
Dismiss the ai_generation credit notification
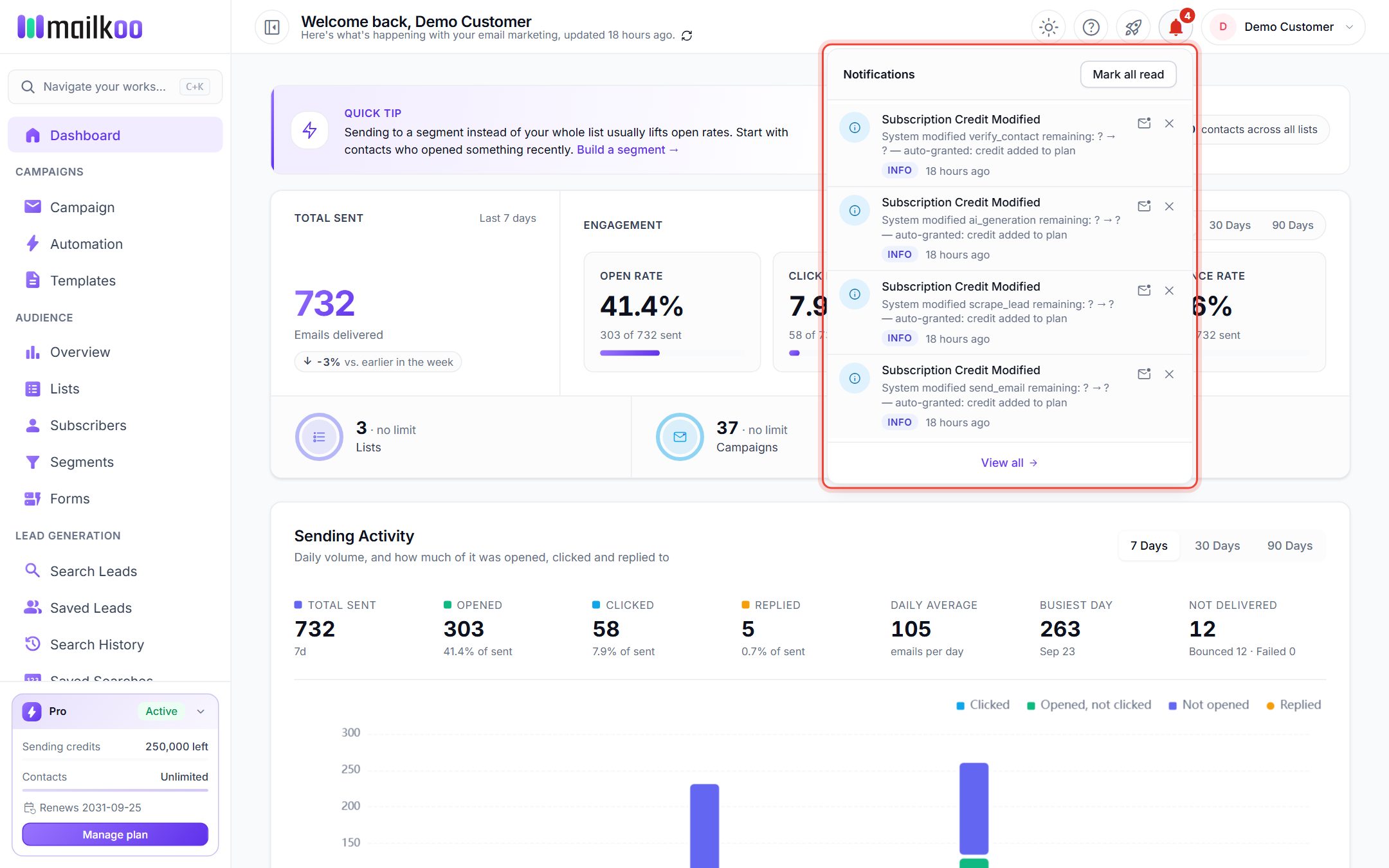pos(1169,206)
